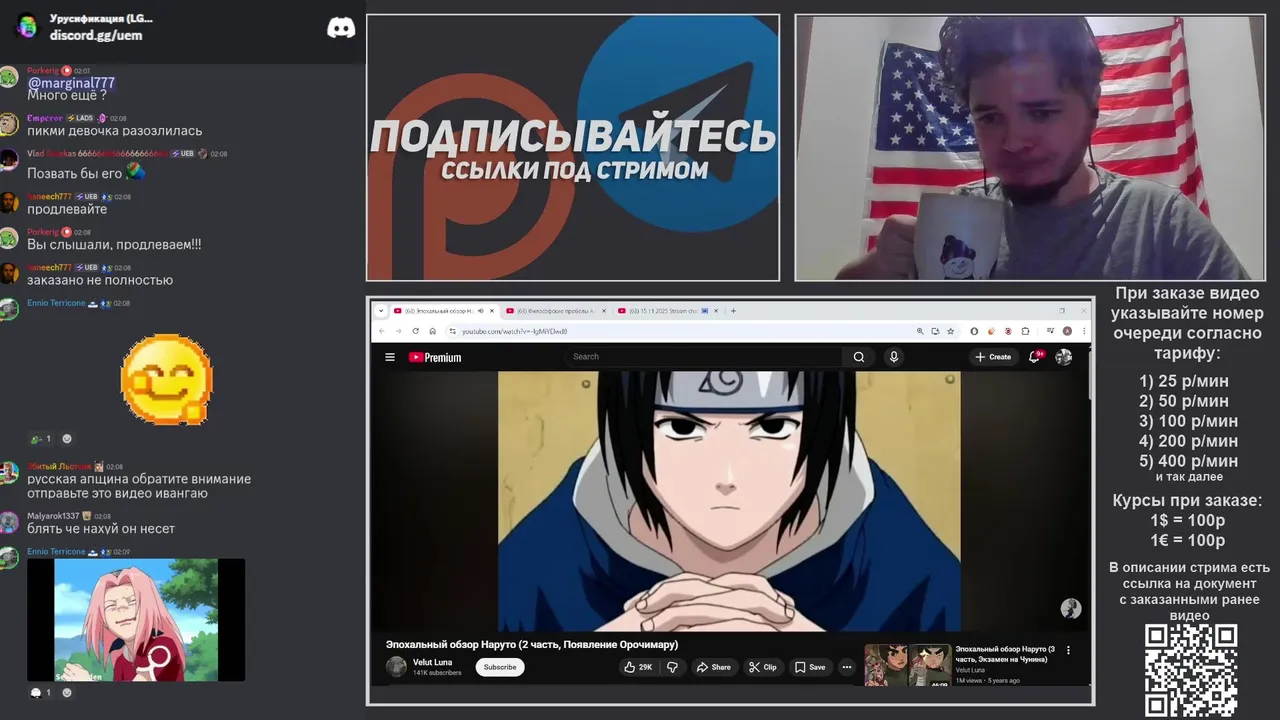
Task: Reload the YouTube page
Action: coord(416,331)
